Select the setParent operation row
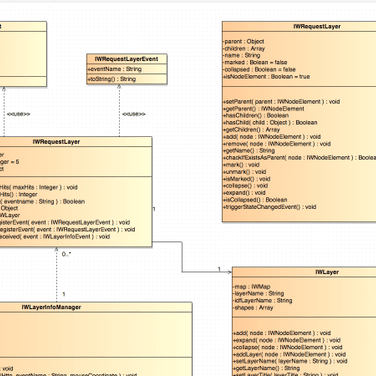 tap(281, 101)
